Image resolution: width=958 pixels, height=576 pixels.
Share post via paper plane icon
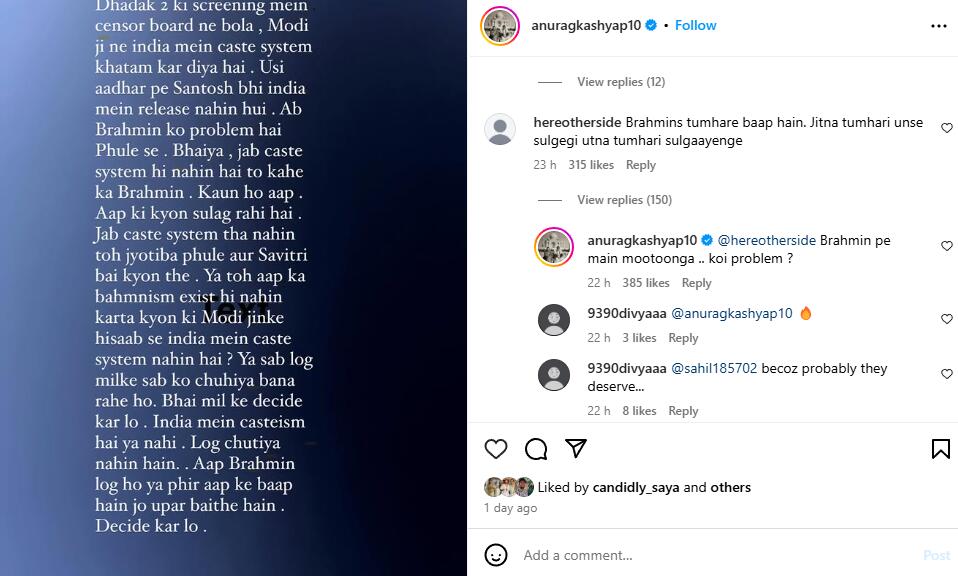tap(576, 448)
